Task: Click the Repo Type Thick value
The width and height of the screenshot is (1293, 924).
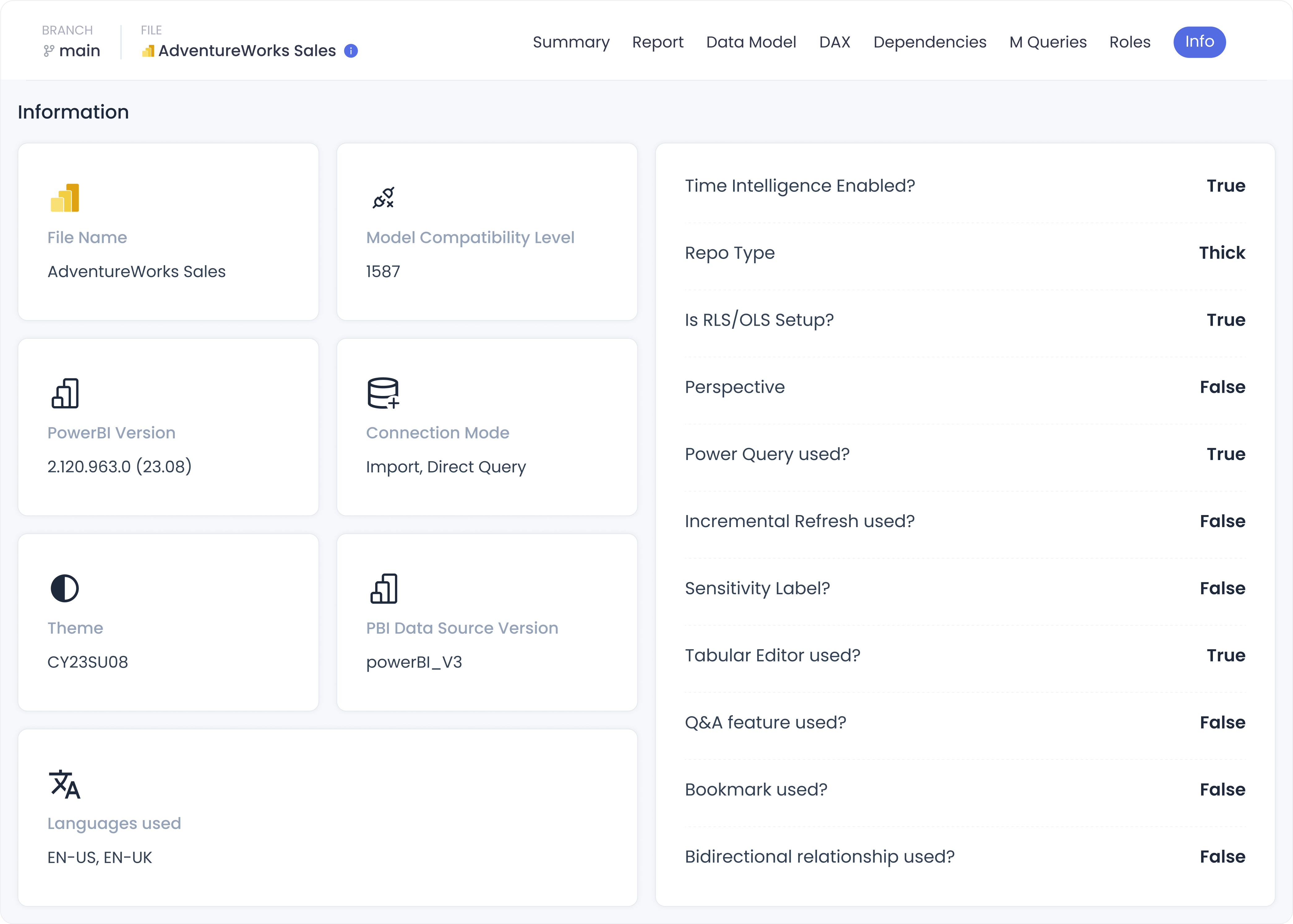Action: point(1222,253)
